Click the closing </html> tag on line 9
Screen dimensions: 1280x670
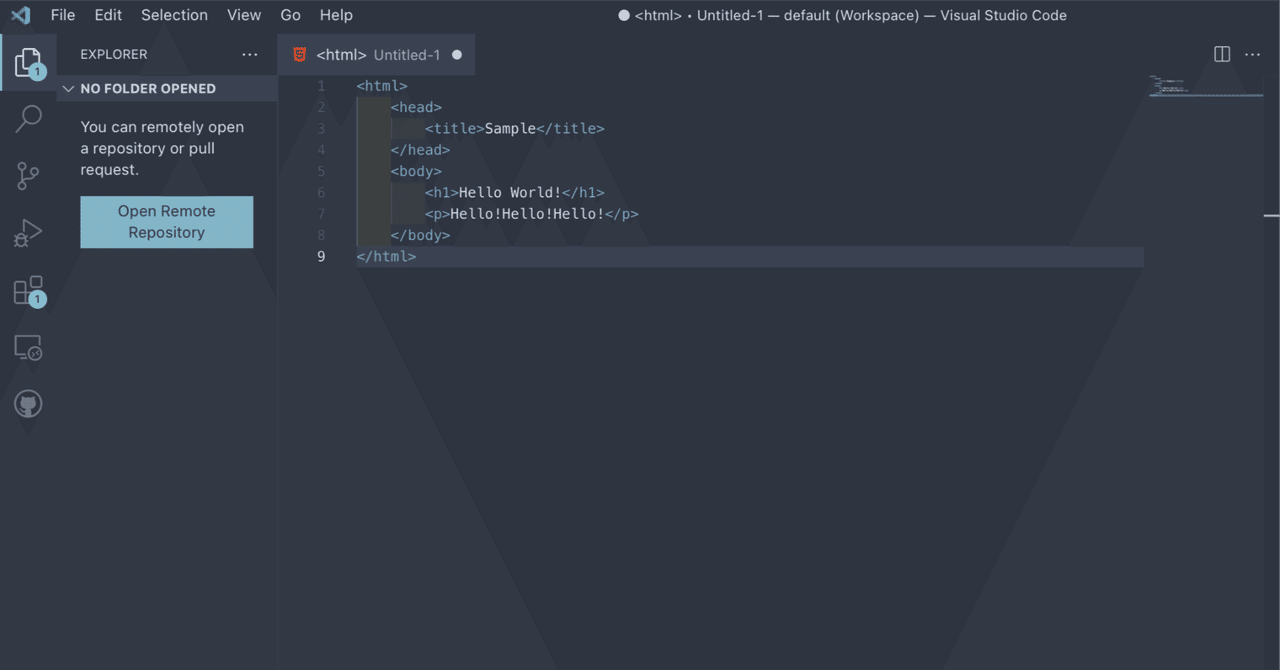[x=386, y=257]
